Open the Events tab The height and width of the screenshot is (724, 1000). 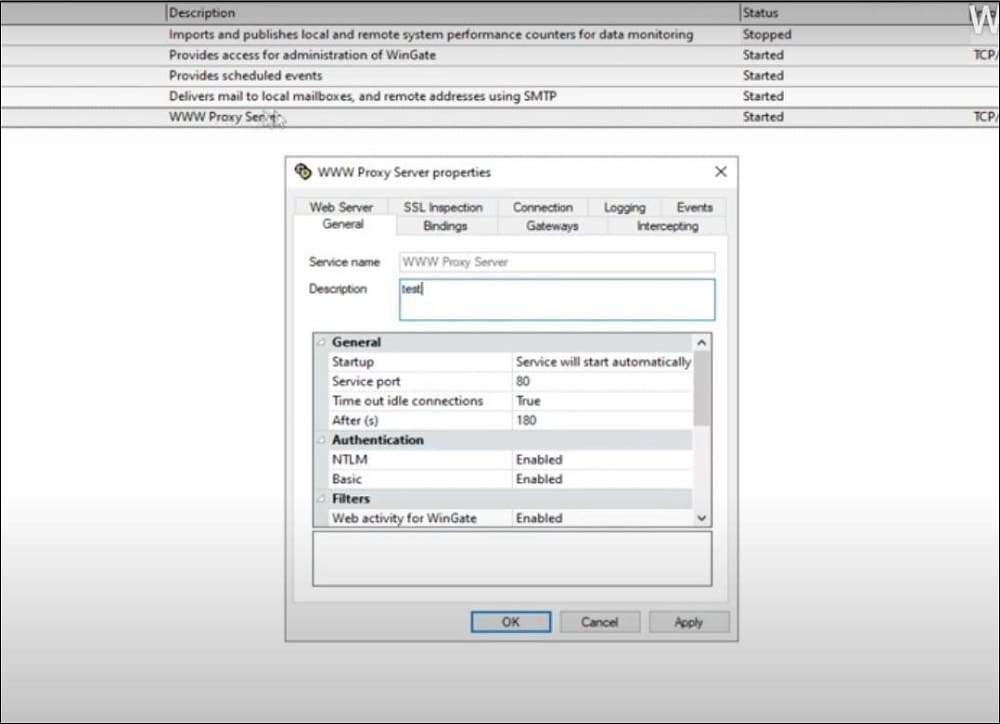point(694,207)
